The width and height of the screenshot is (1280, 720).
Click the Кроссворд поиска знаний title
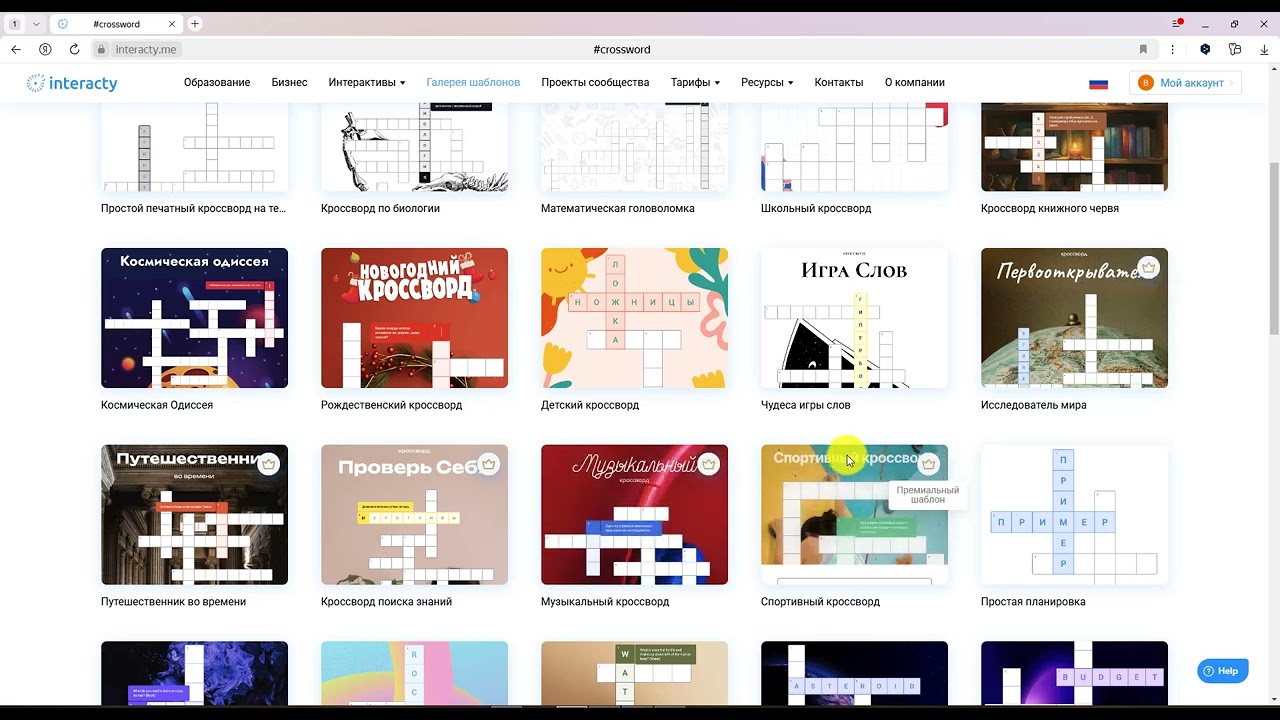click(386, 602)
